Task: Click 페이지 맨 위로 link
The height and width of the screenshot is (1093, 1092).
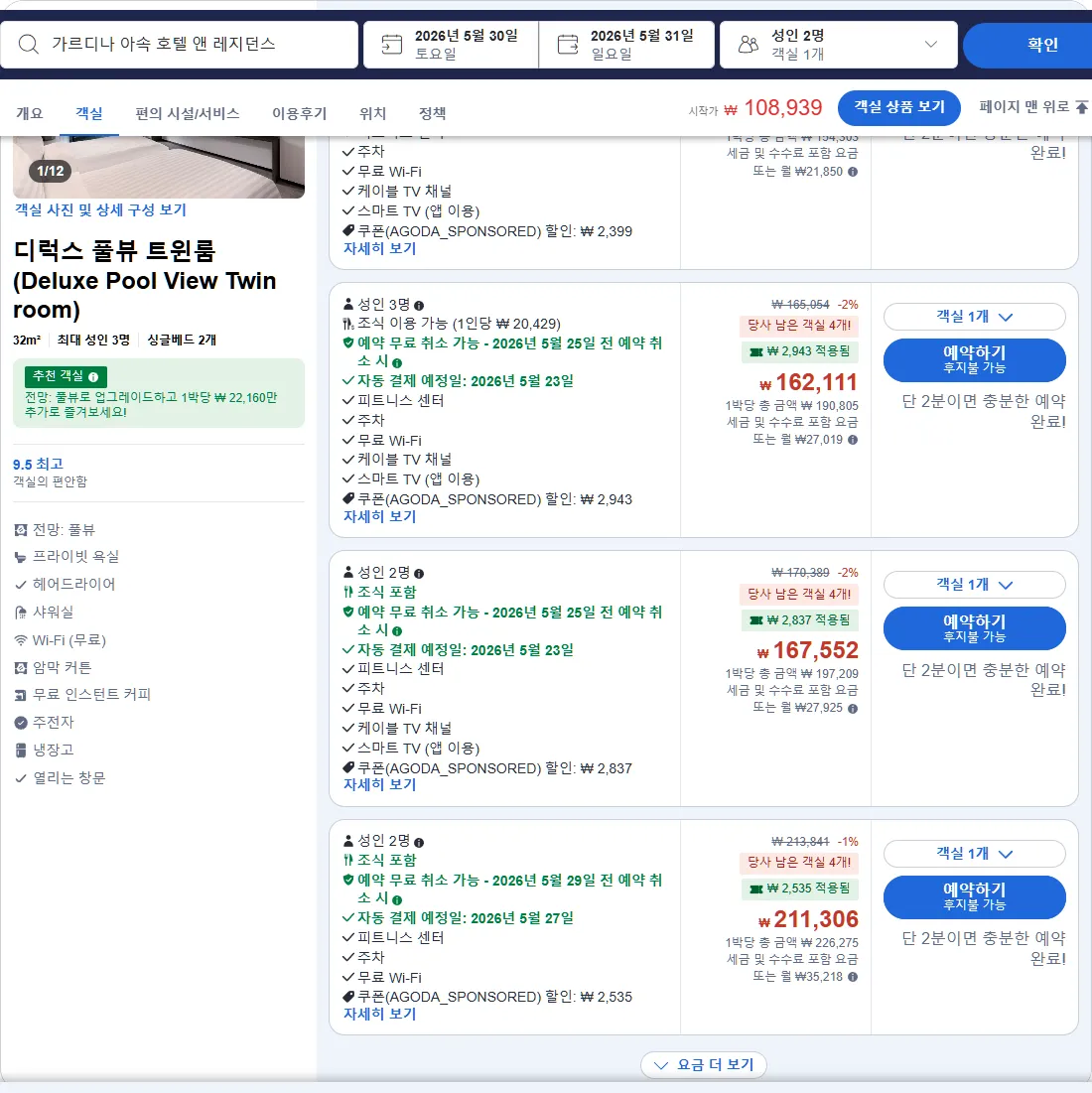Action: coord(1024,106)
